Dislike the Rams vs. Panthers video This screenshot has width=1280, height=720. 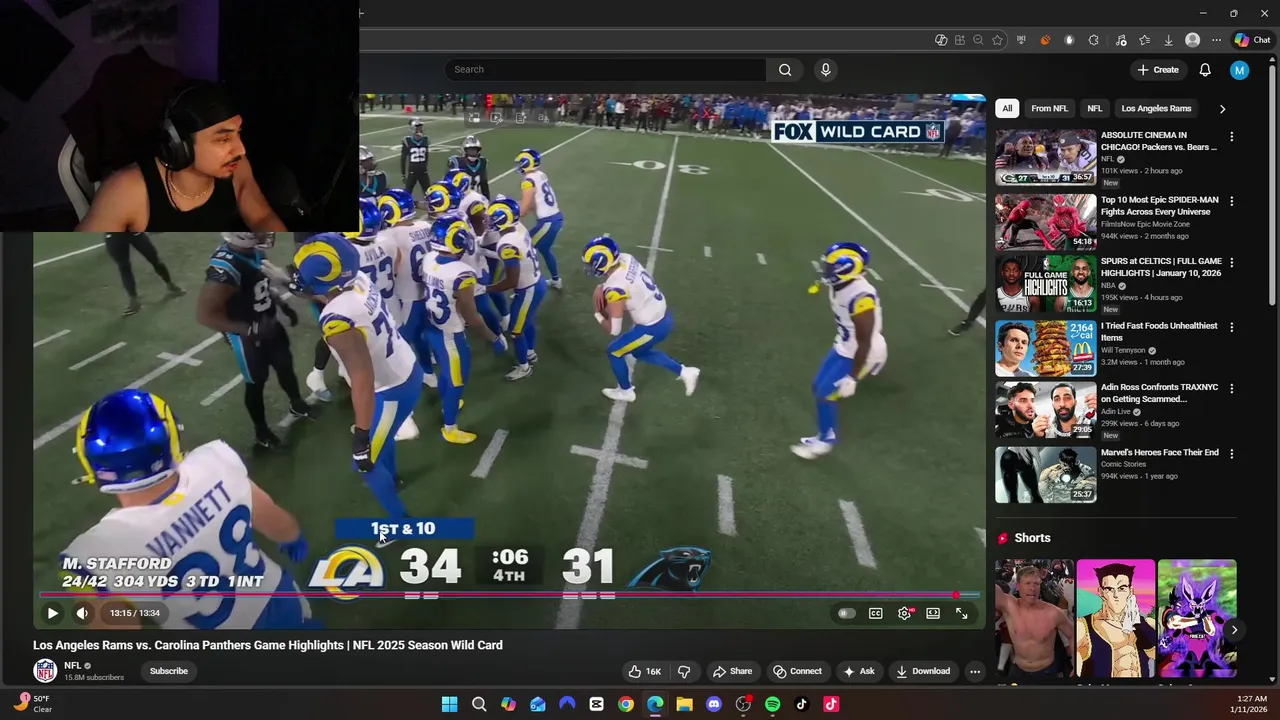pos(684,671)
